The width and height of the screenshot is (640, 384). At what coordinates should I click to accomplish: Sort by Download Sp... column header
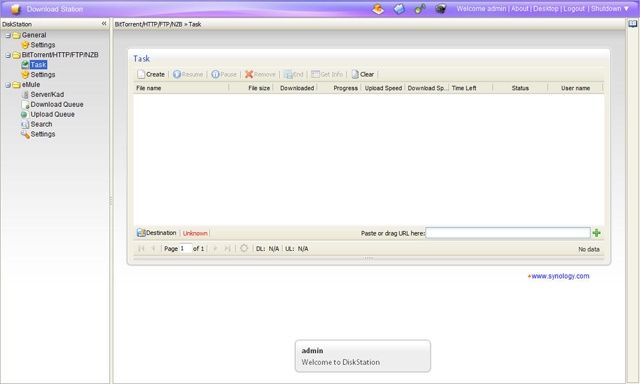click(427, 88)
